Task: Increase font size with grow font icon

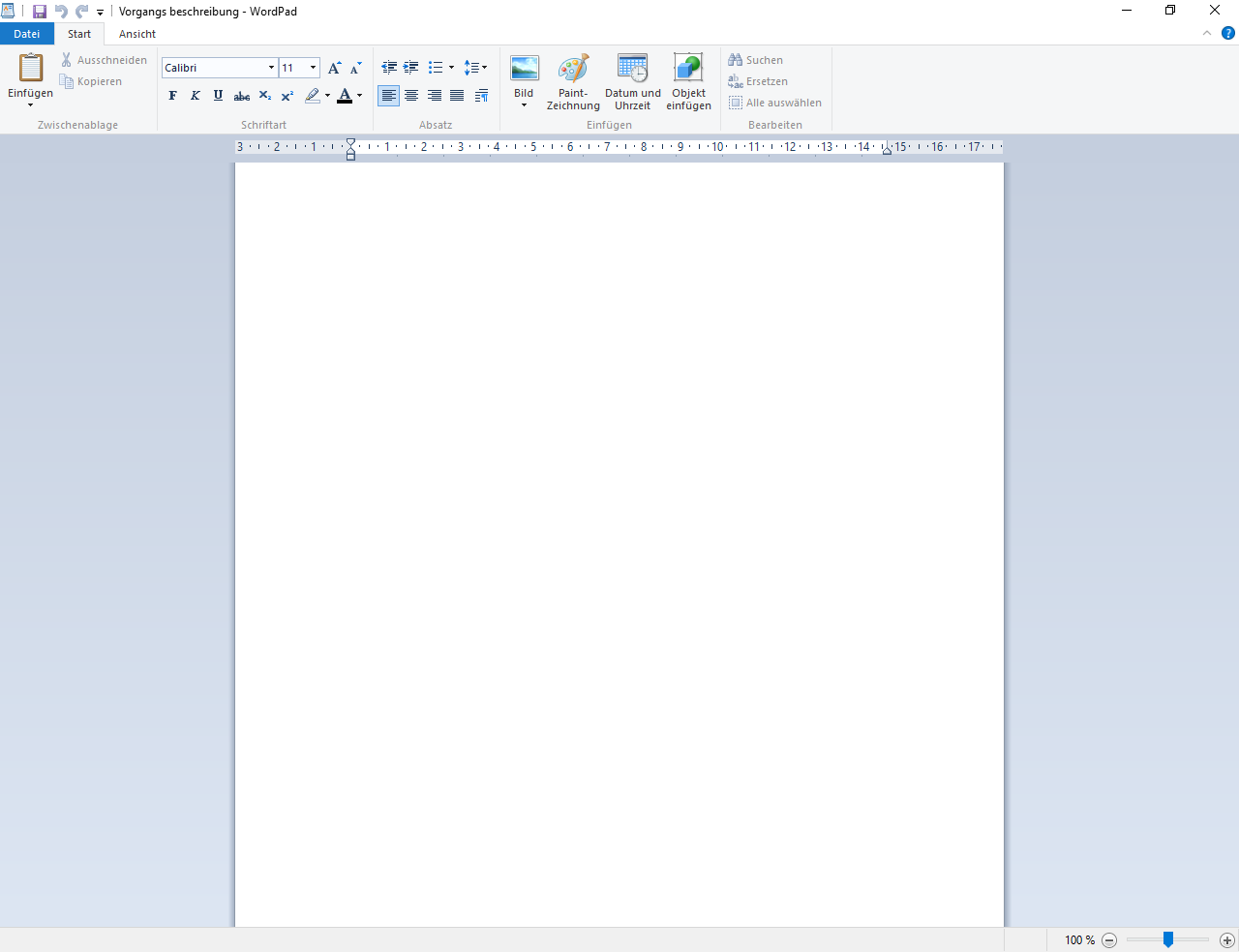Action: click(334, 68)
